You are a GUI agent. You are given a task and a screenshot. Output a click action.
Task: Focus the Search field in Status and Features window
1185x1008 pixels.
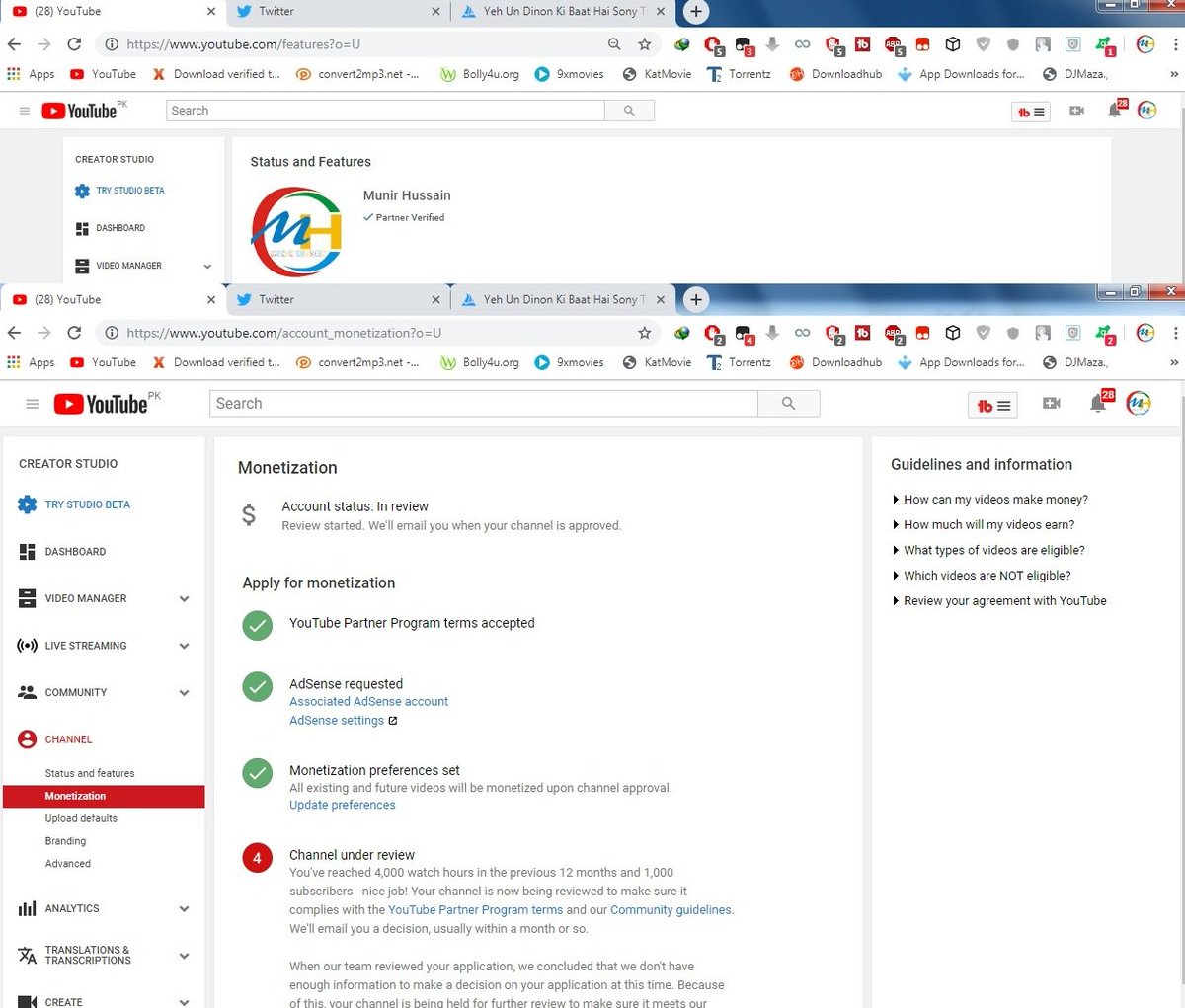pos(386,111)
